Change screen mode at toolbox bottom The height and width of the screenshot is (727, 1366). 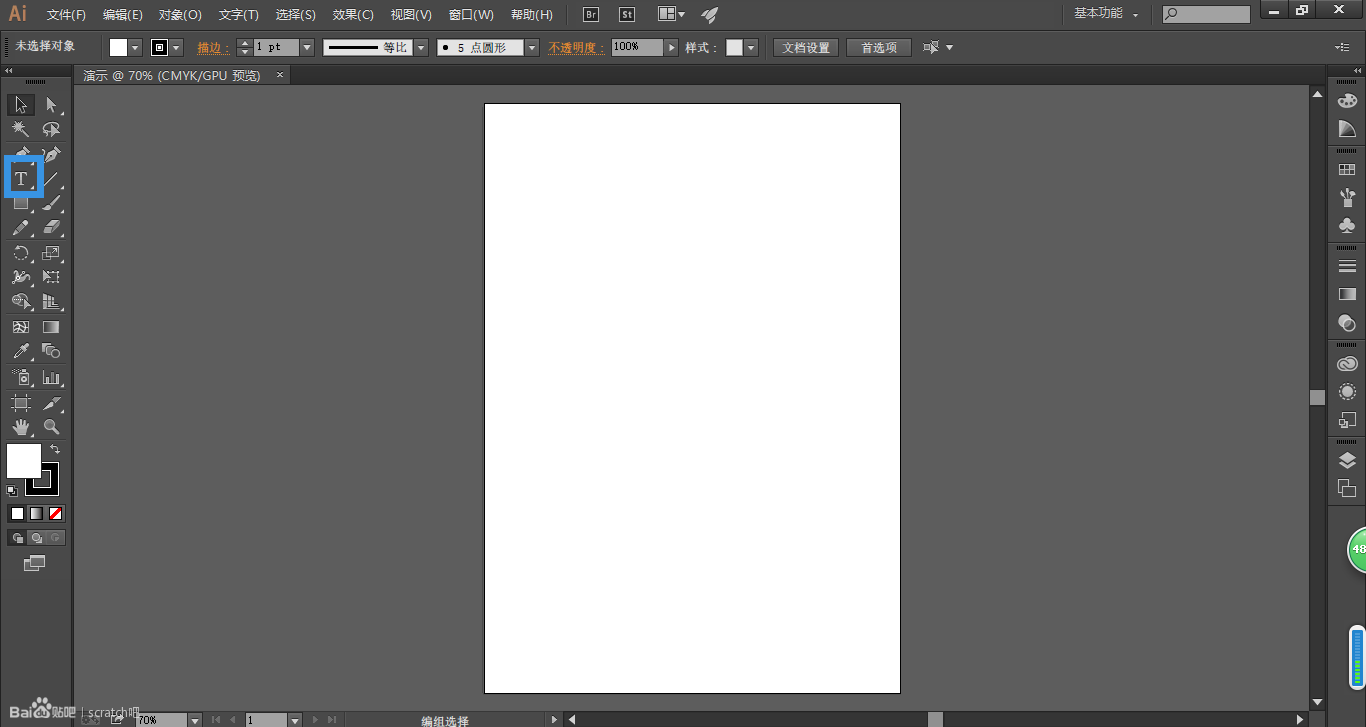coord(35,563)
